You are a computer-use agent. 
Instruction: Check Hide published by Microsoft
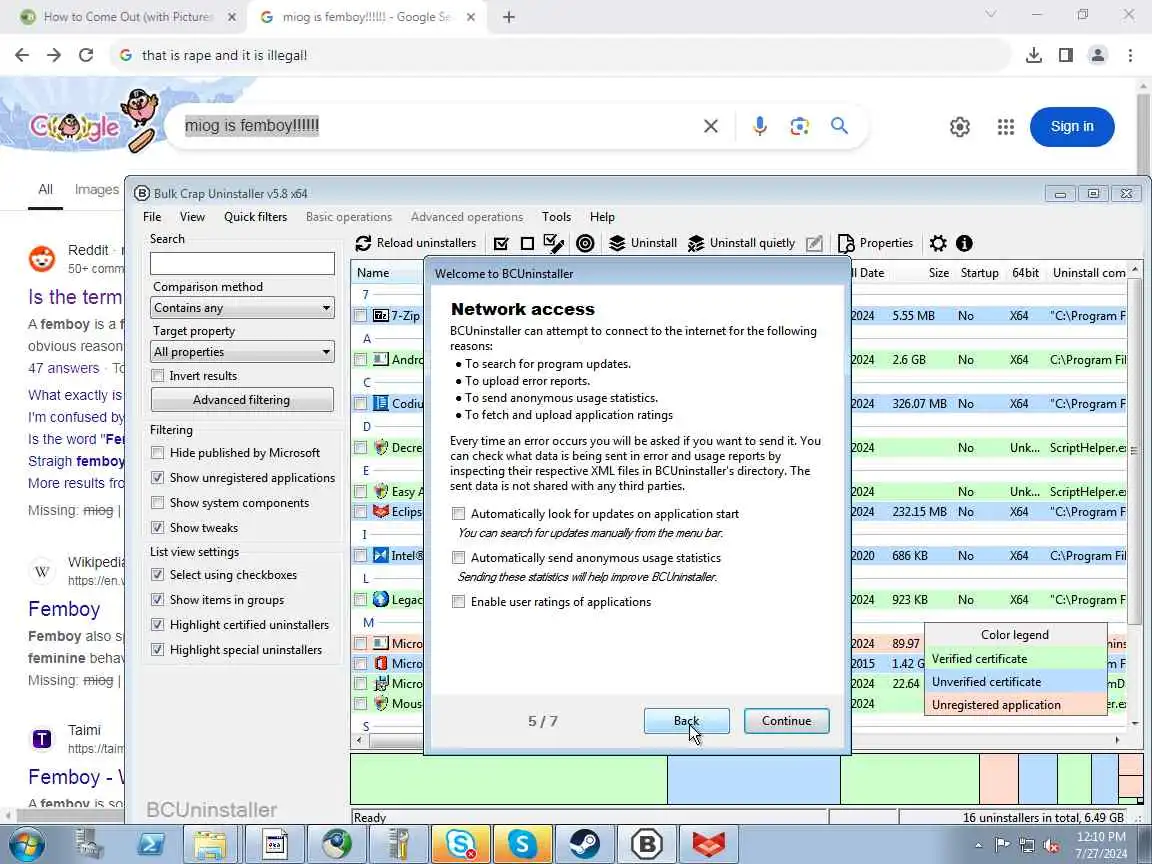(x=157, y=453)
